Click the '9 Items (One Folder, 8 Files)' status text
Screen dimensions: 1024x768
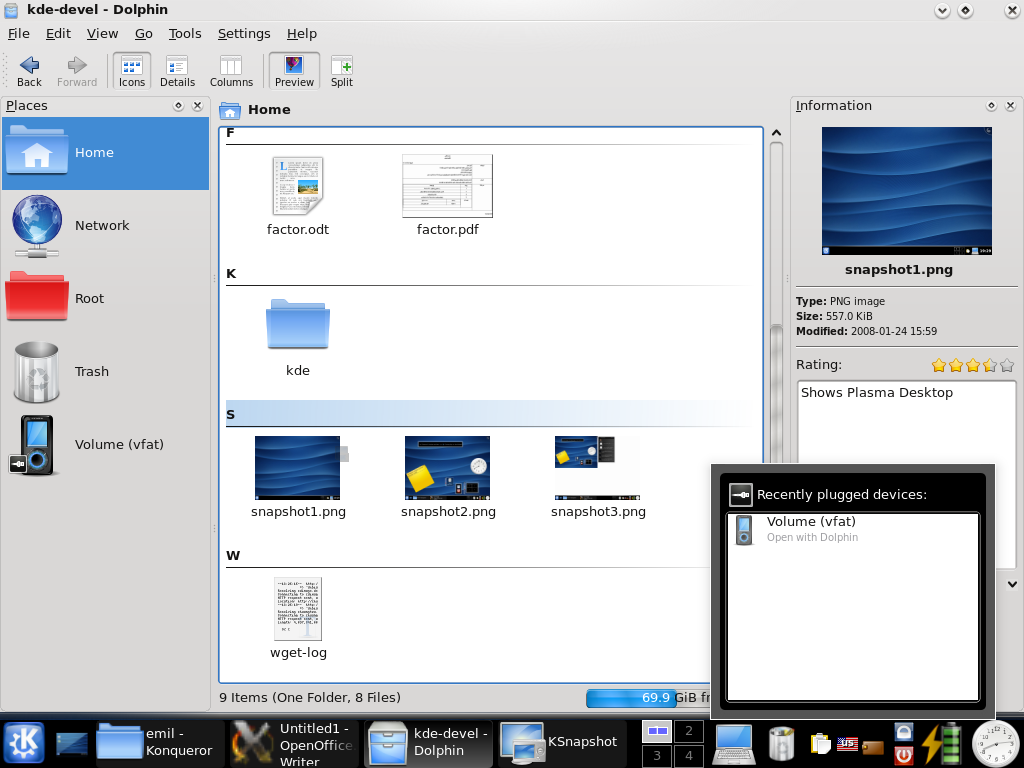310,698
